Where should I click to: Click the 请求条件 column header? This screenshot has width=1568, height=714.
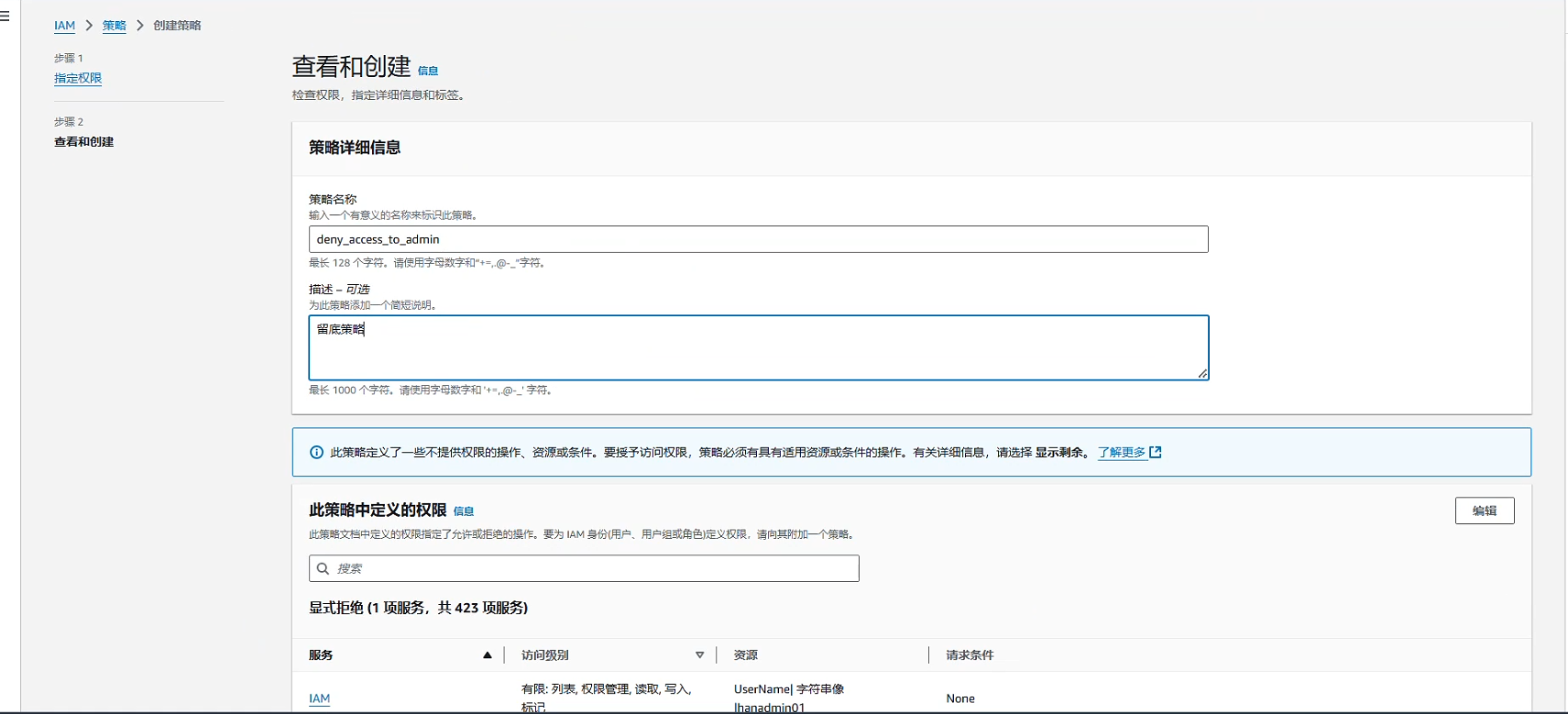coord(970,655)
